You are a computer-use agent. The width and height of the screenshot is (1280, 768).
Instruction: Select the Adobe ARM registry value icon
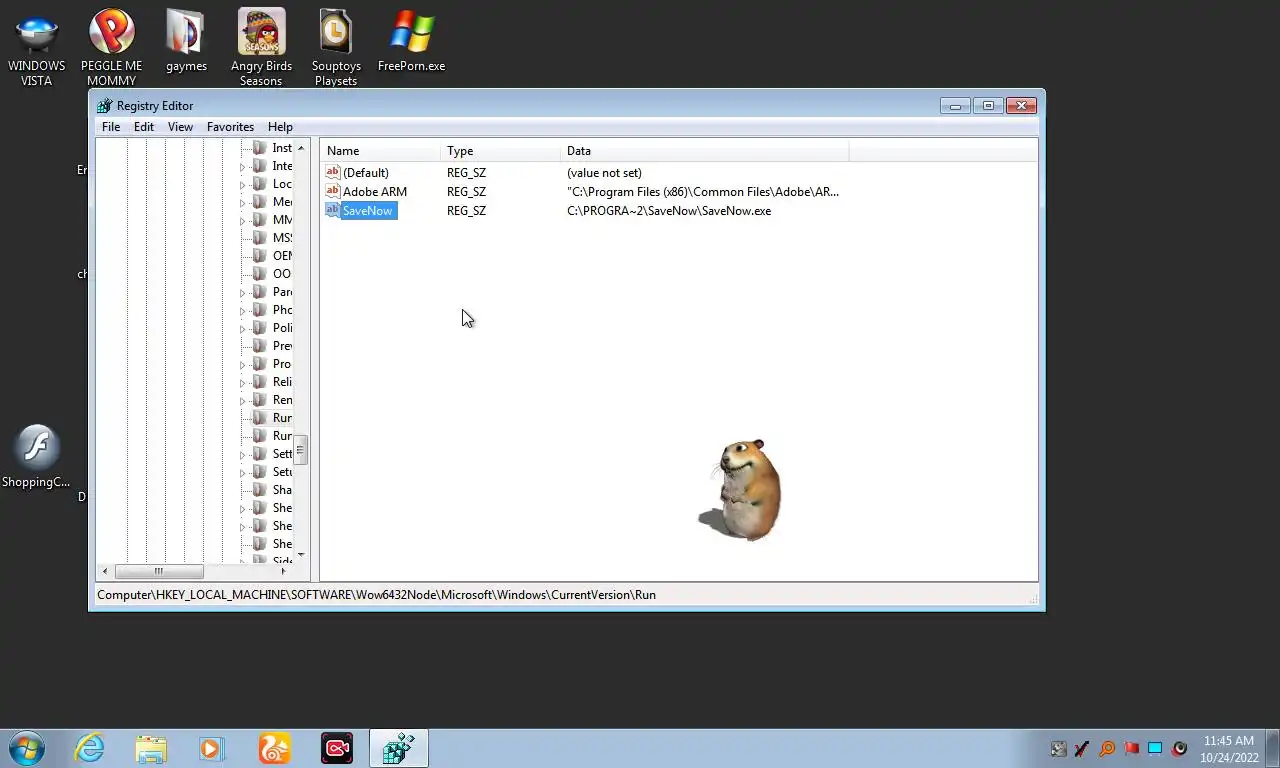(x=333, y=191)
